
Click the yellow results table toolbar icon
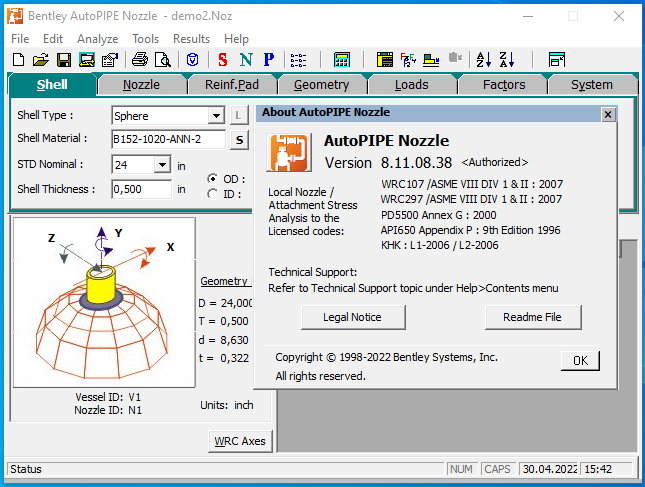click(x=385, y=60)
